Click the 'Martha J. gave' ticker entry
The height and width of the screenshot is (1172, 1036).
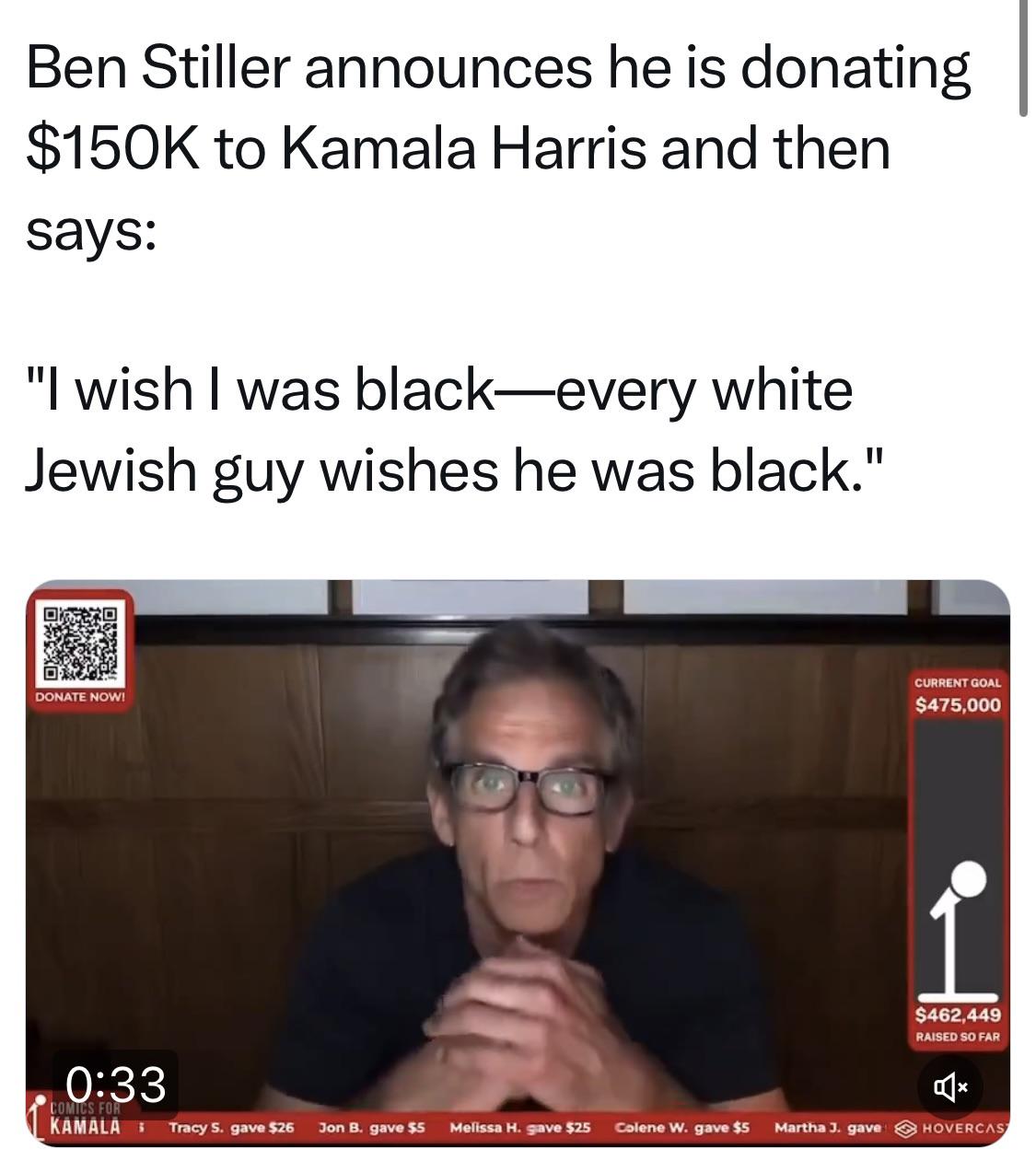(829, 1127)
